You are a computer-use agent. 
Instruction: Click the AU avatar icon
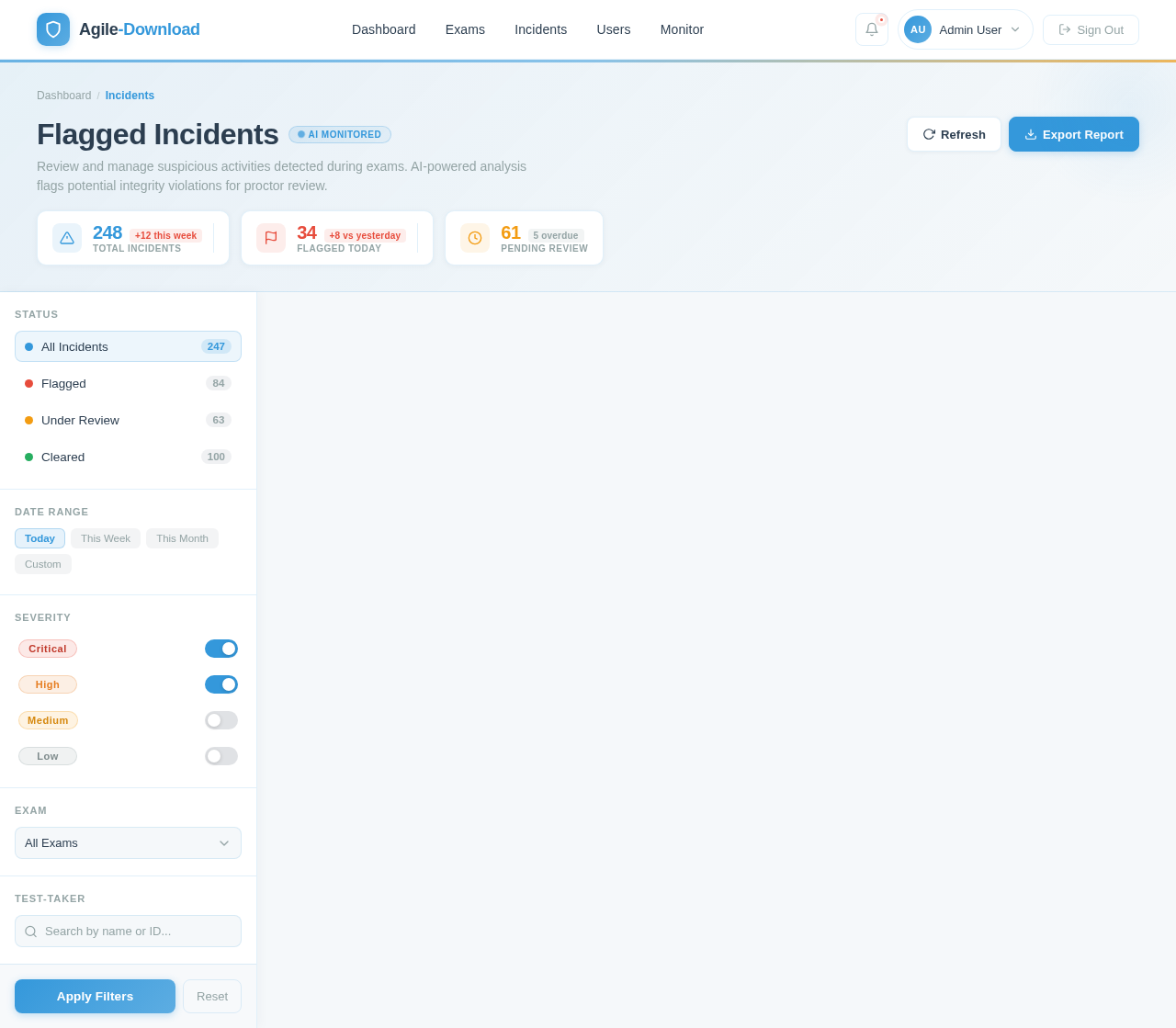coord(918,29)
